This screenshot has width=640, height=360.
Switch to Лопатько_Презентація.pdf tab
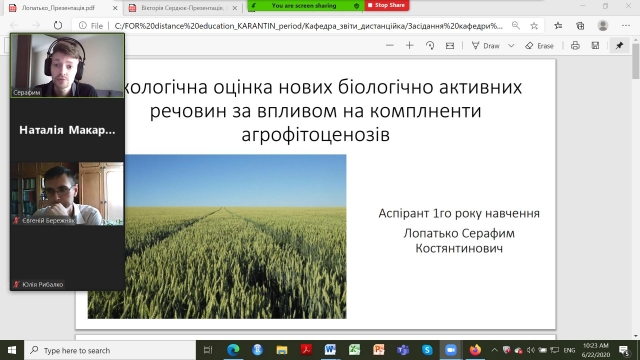(x=63, y=8)
